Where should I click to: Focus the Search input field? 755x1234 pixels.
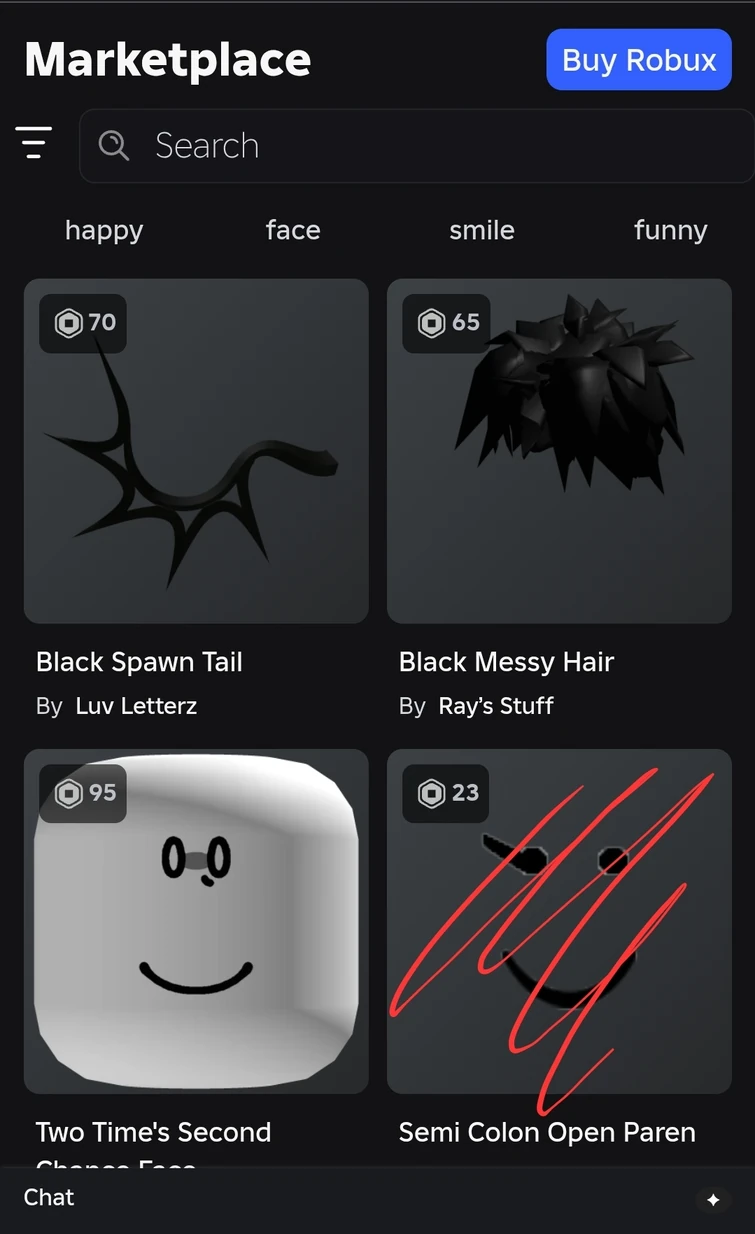[417, 146]
